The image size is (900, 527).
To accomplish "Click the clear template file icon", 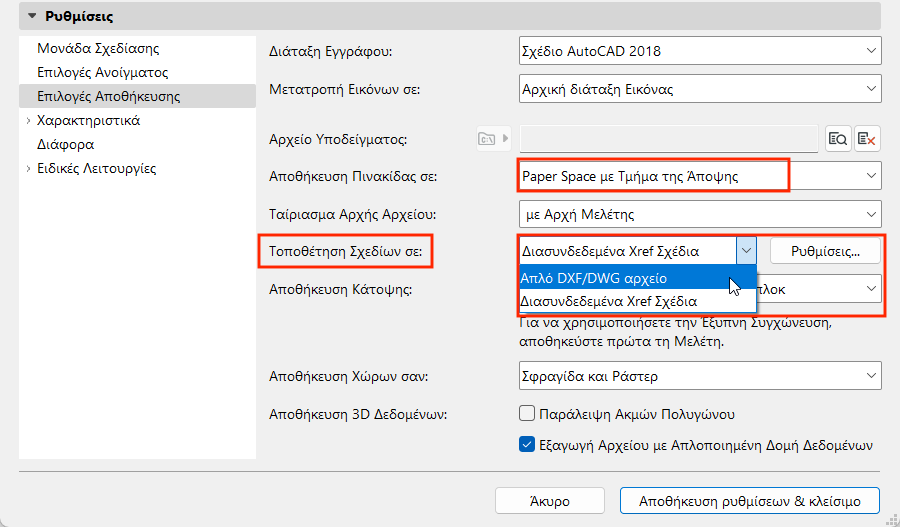I will point(867,138).
